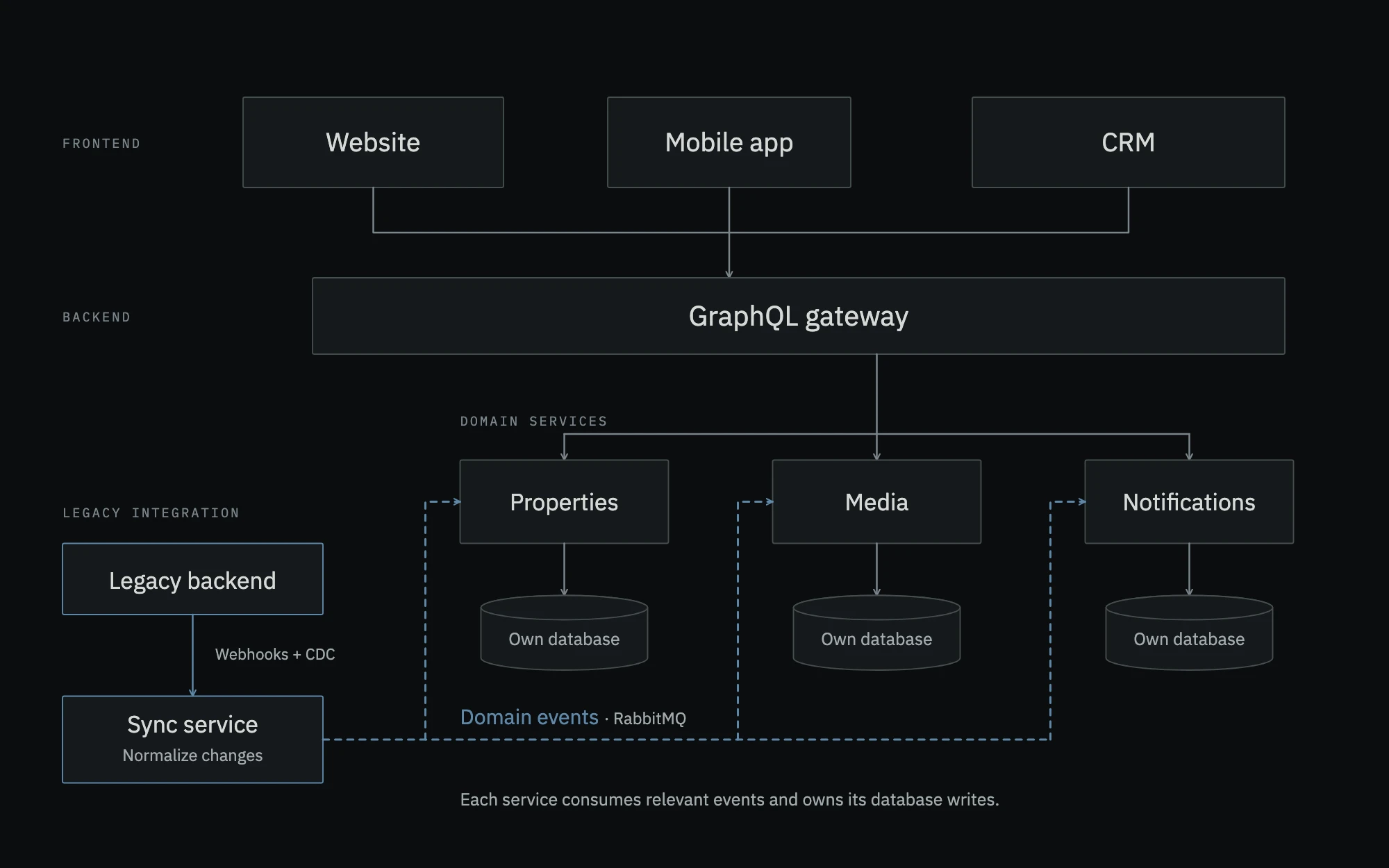1389x868 pixels.
Task: Click the BACKEND section label
Action: pyautogui.click(x=97, y=317)
